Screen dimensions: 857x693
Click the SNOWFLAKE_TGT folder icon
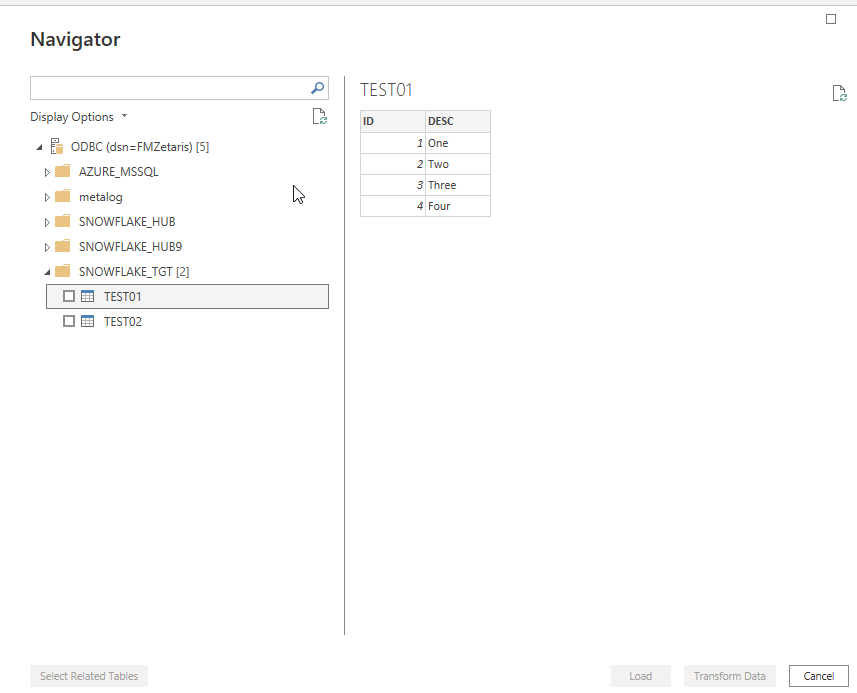[x=63, y=271]
